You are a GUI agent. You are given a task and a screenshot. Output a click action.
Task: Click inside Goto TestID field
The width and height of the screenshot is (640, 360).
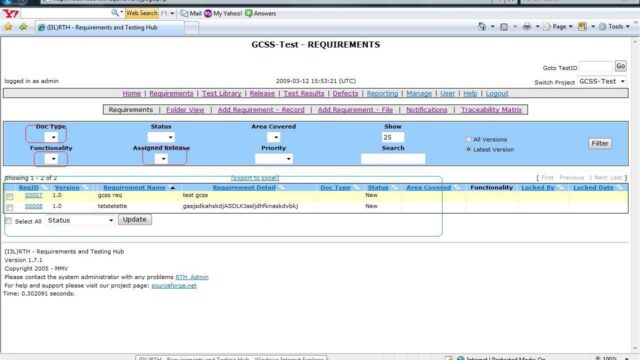[x=596, y=67]
